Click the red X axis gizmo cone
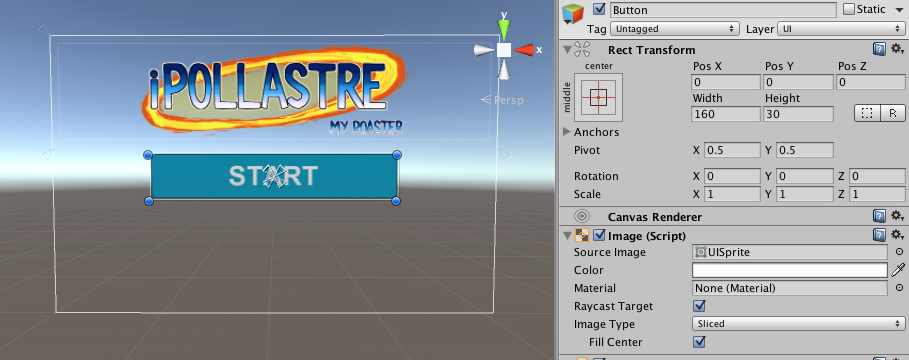This screenshot has height=360, width=909. [524, 50]
